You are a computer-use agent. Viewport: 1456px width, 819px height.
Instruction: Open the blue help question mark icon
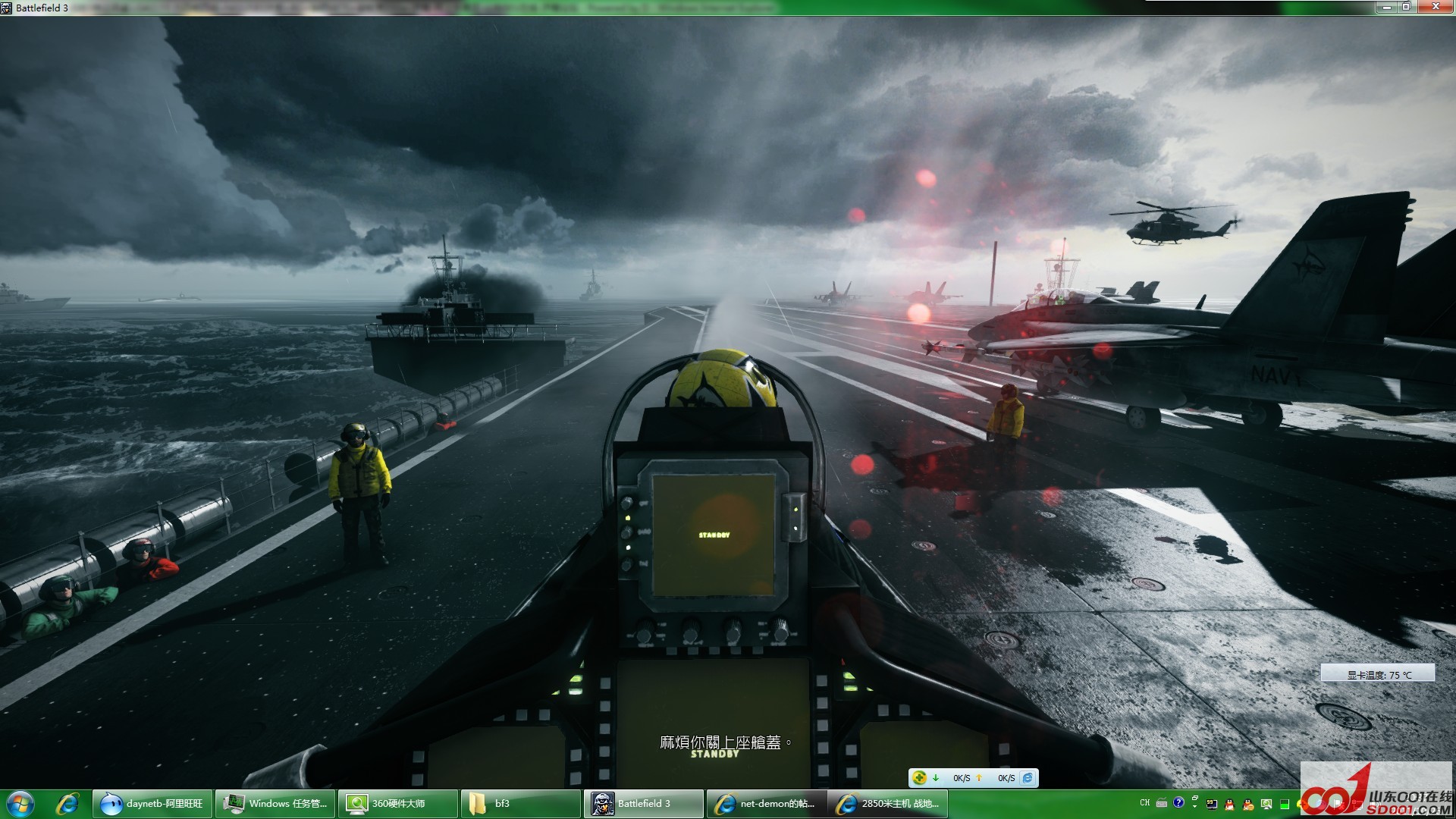[1178, 802]
